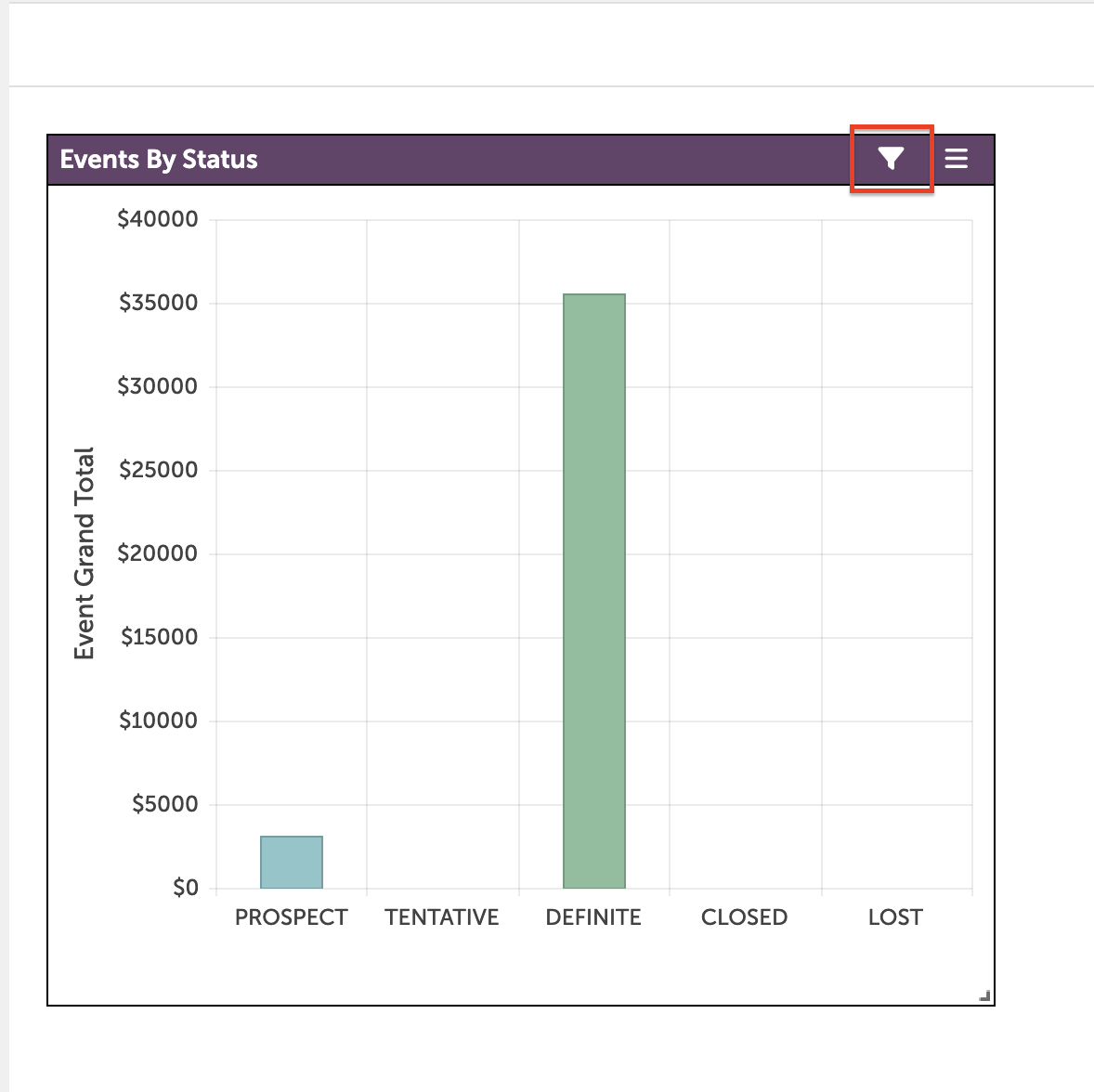Viewport: 1094px width, 1092px height.
Task: Click the '$0' y-axis value
Action: point(186,888)
